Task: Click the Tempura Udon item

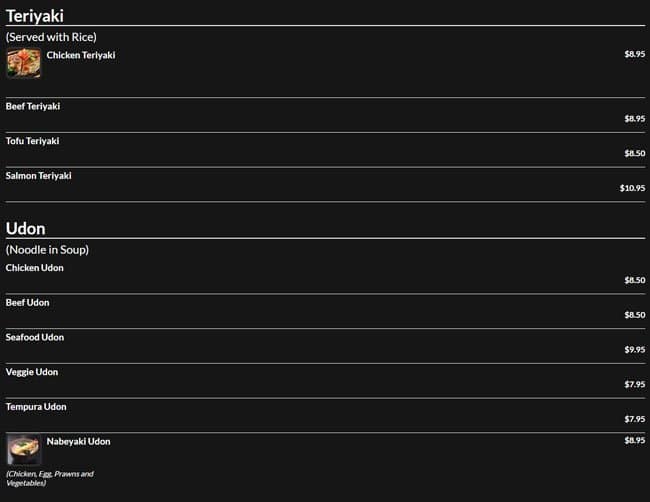Action: tap(36, 407)
